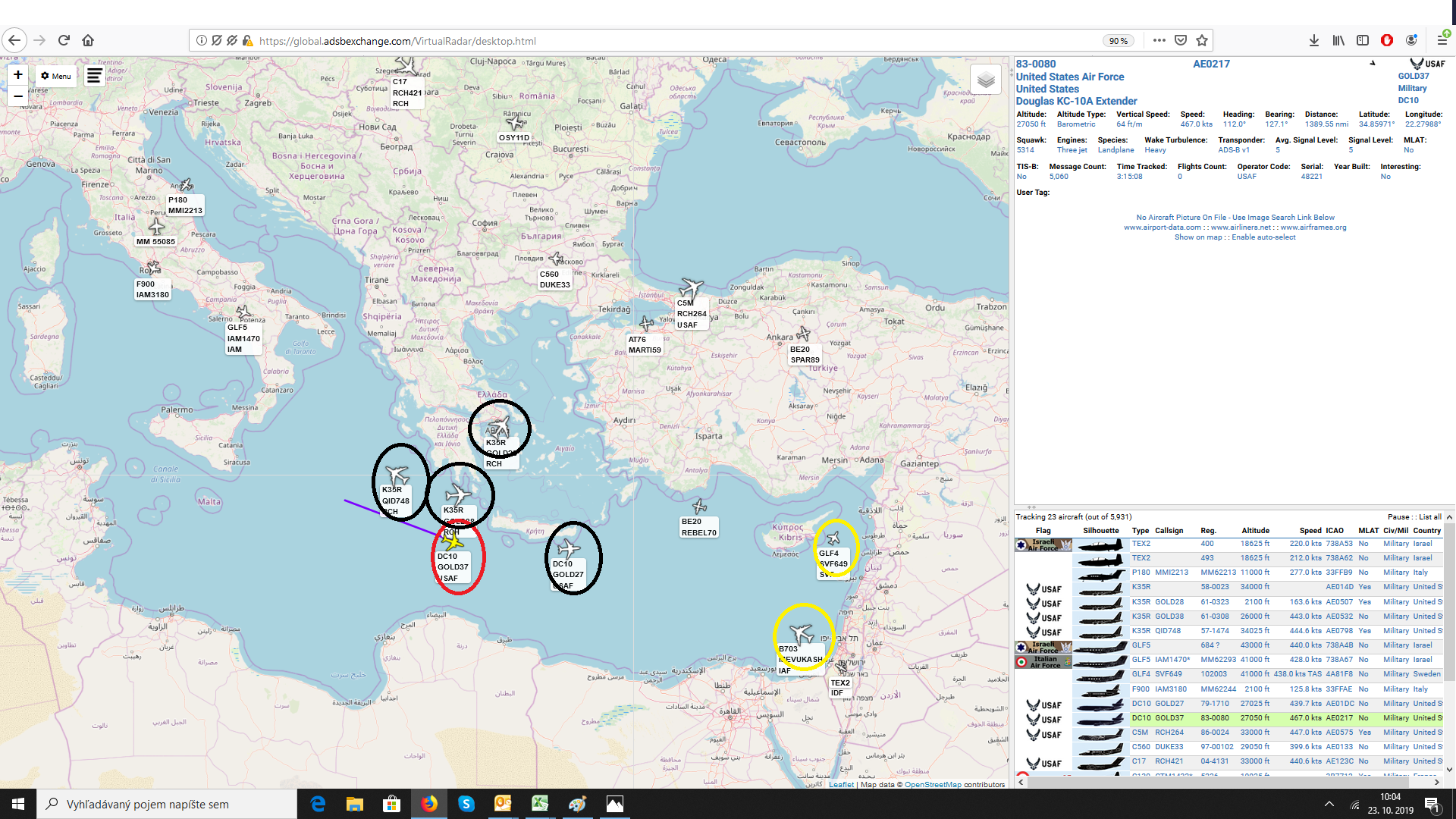Image resolution: width=1456 pixels, height=819 pixels.
Task: Click the selected yellow GOLD37 aircraft icon
Action: coord(453,541)
